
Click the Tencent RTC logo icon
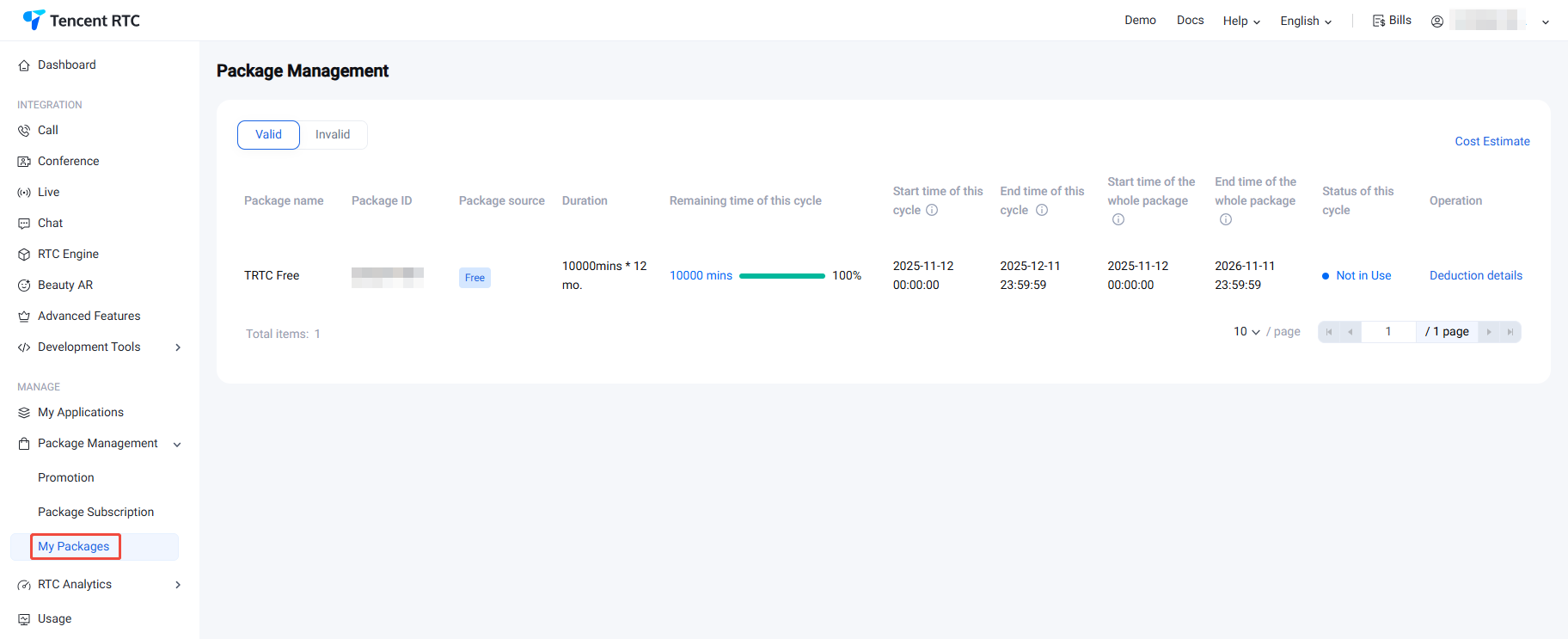click(x=34, y=20)
